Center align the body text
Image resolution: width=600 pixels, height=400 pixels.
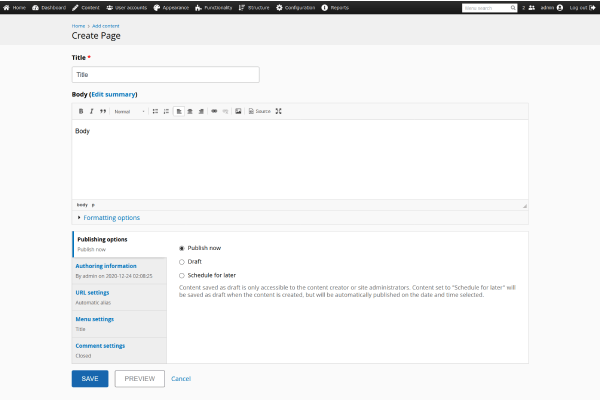point(190,111)
